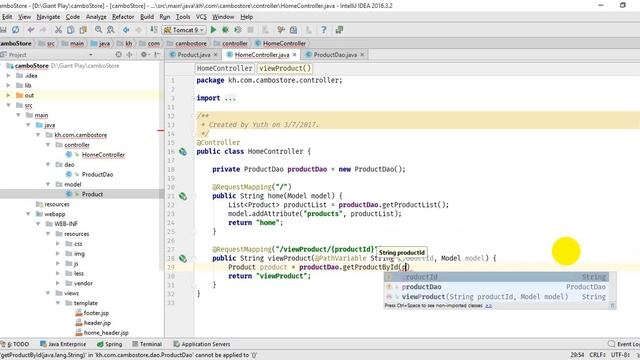This screenshot has width=640, height=360.
Task: Open footer.jsp in the project tree
Action: [96, 313]
